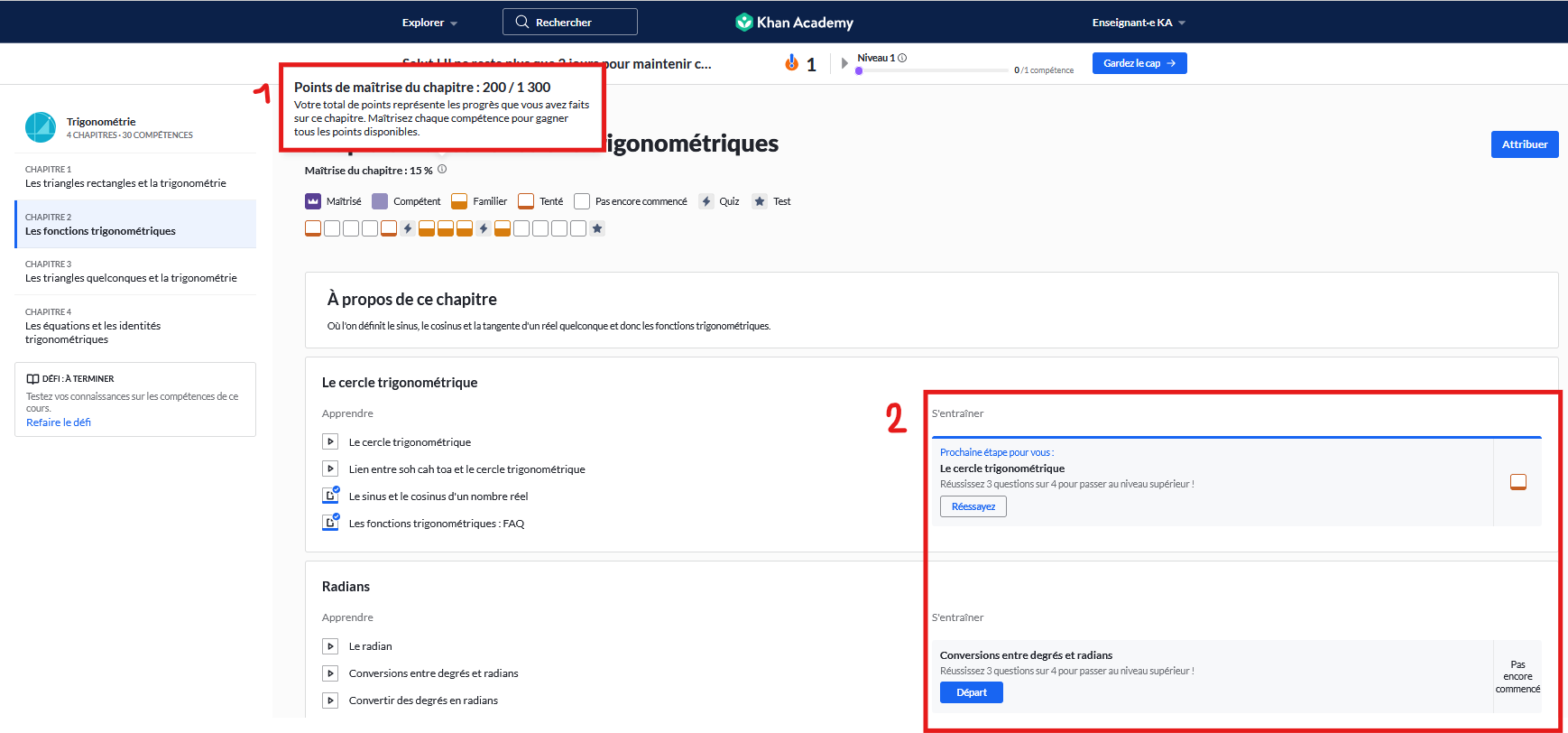Click the article icon for the FAQ lesson
The height and width of the screenshot is (733, 1568).
(x=331, y=522)
